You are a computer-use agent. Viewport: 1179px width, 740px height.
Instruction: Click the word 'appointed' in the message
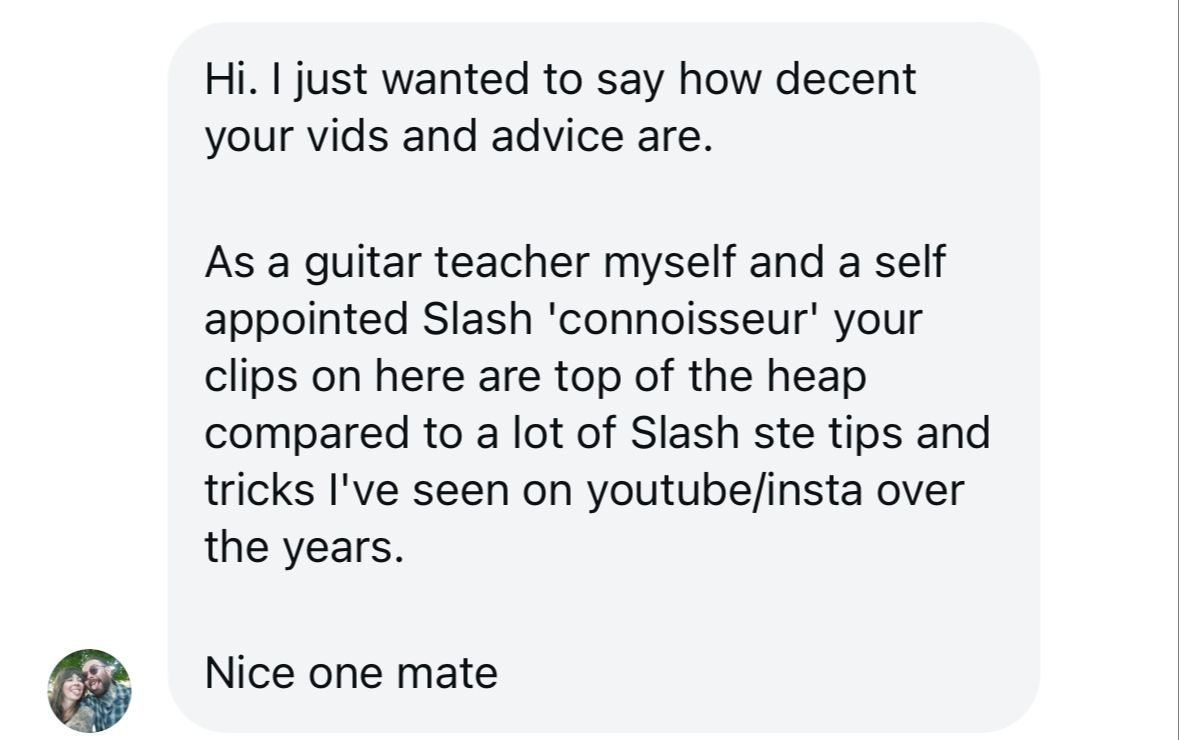(x=306, y=321)
